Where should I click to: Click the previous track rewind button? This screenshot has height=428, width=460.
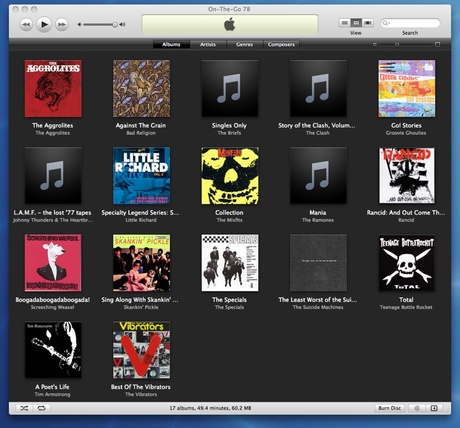coord(26,24)
